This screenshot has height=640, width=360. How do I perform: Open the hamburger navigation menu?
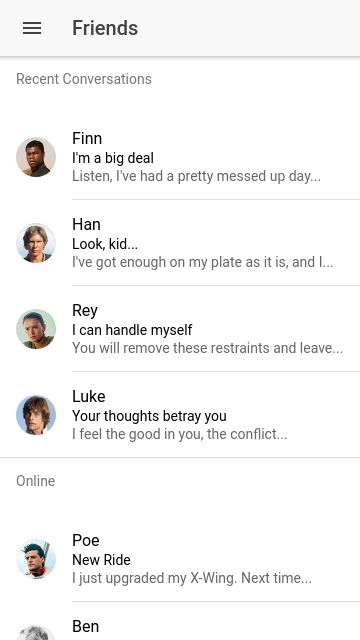click(32, 28)
